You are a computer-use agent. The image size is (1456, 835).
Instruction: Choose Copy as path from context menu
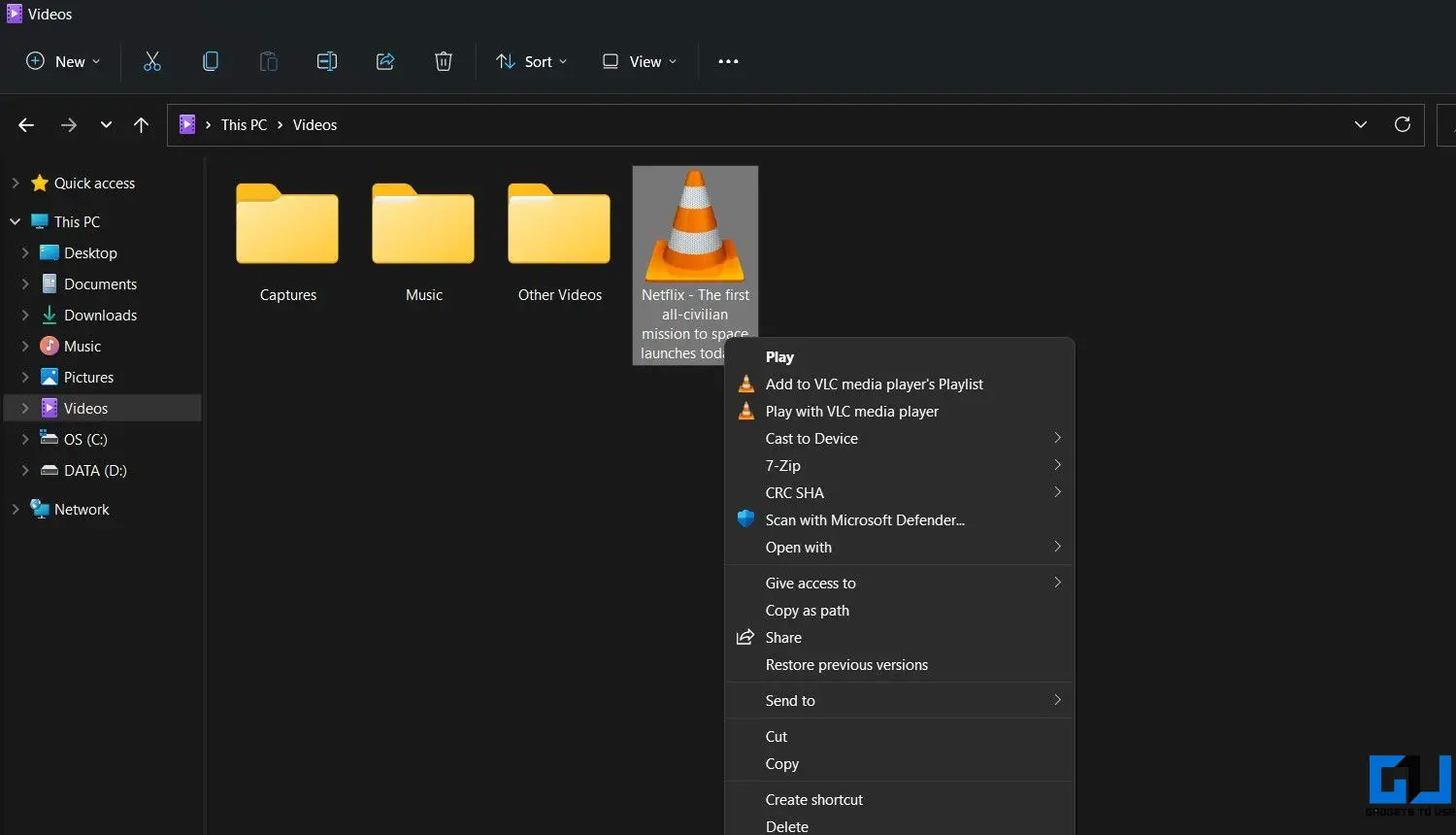[900, 611]
